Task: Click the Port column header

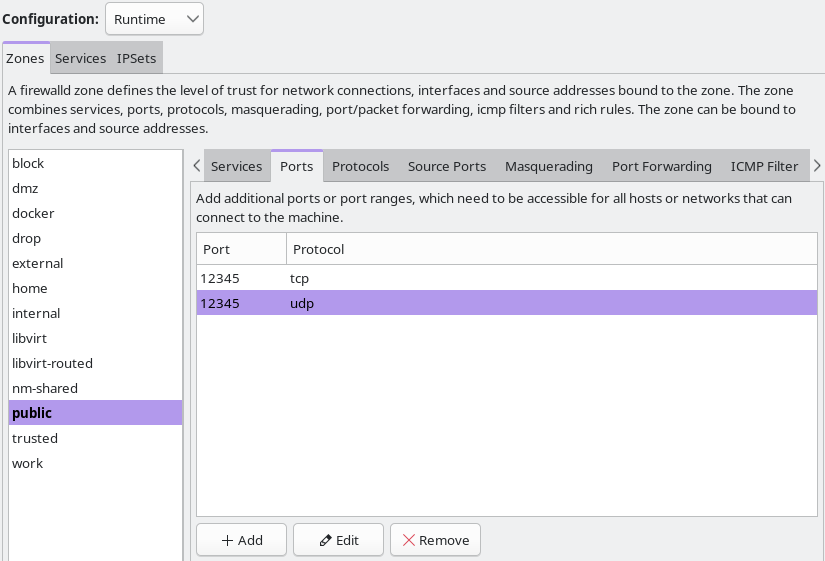Action: point(242,249)
